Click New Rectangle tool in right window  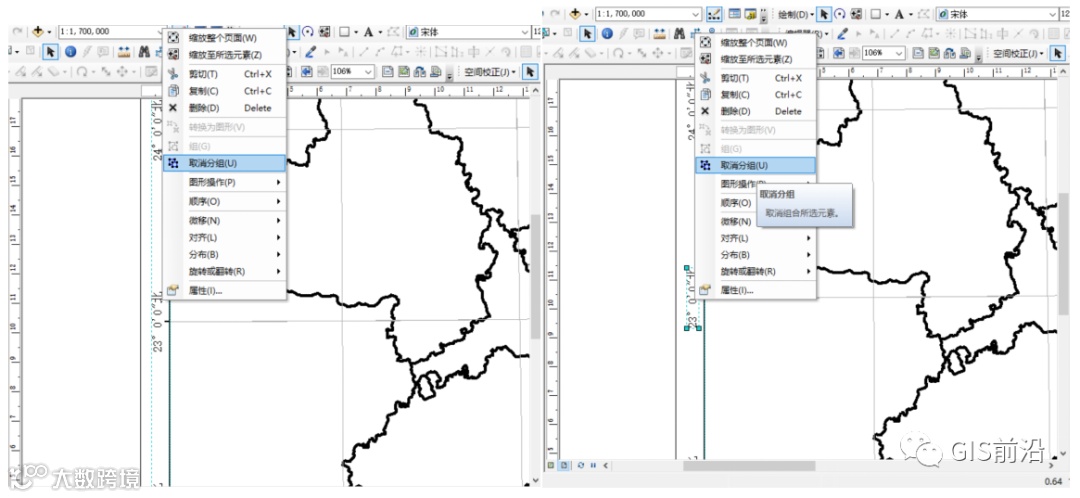point(875,14)
